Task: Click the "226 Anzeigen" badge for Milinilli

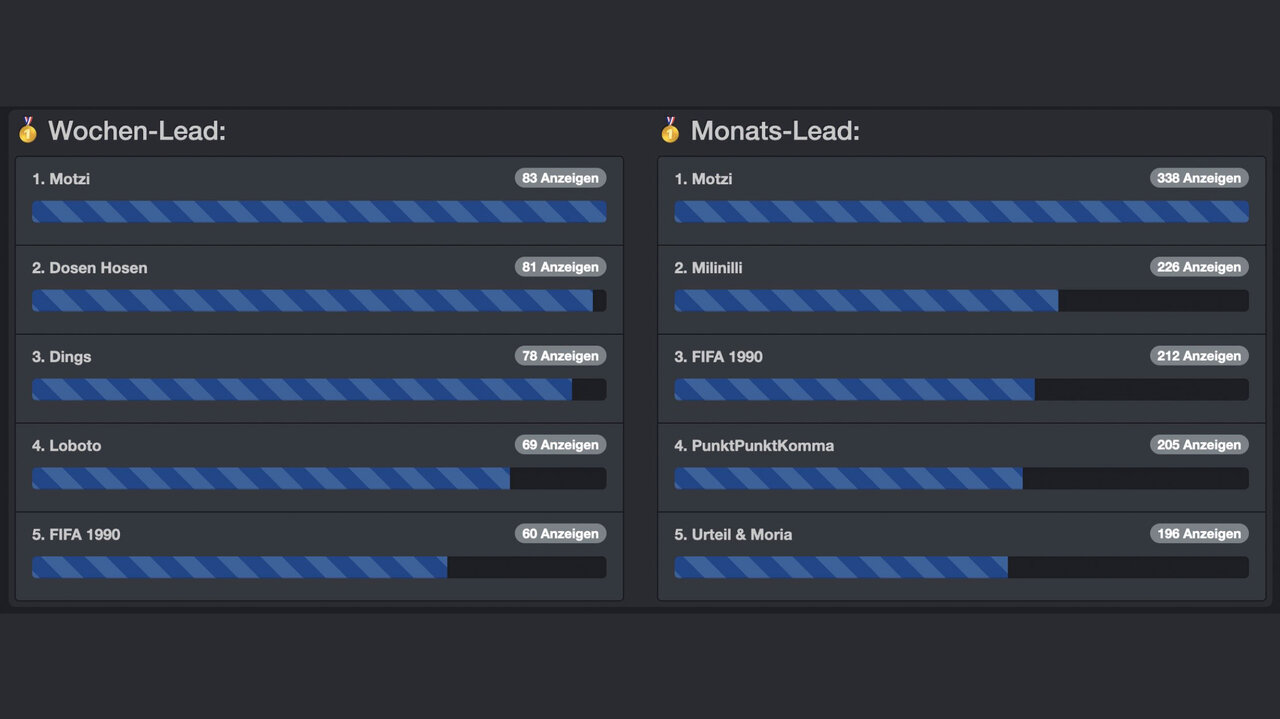Action: [x=1199, y=267]
